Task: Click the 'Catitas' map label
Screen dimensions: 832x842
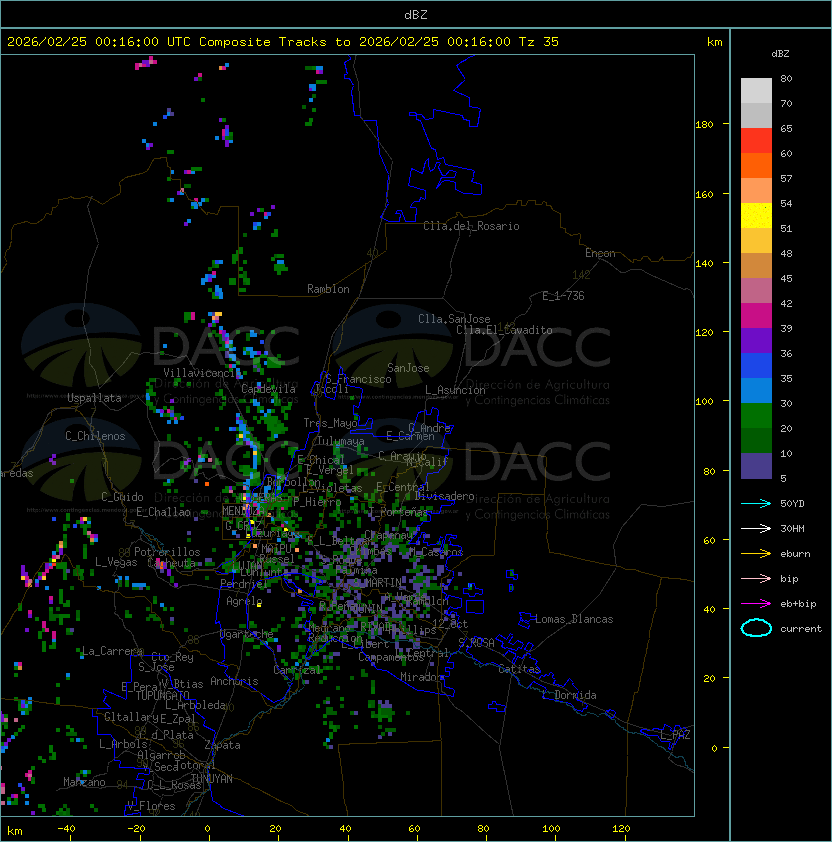Action: point(519,669)
